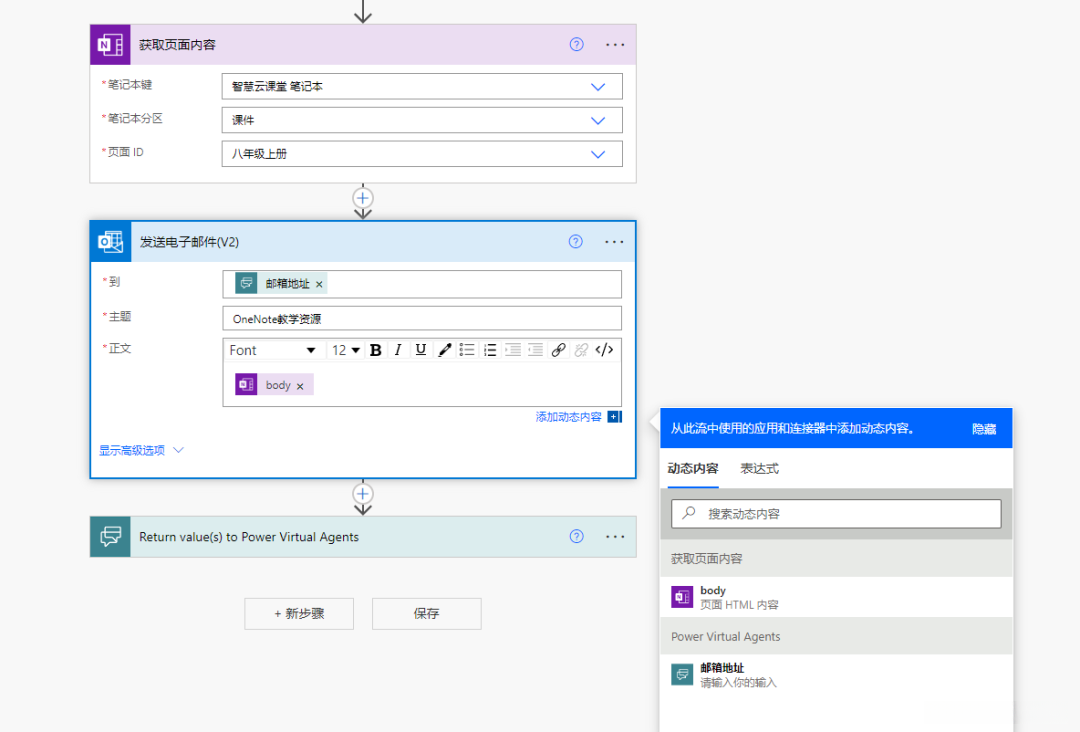
Task: Click the Power Virtual Agents icon on Return value card
Action: click(110, 536)
